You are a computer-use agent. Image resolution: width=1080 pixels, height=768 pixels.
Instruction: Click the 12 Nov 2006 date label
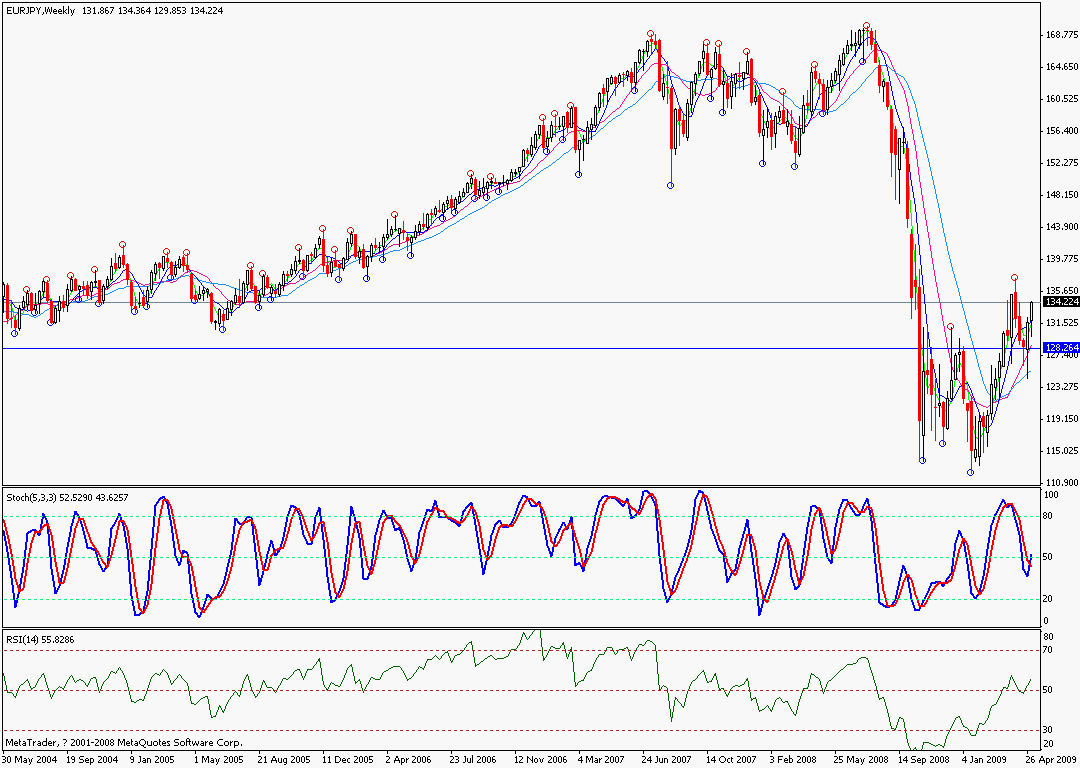click(x=540, y=760)
